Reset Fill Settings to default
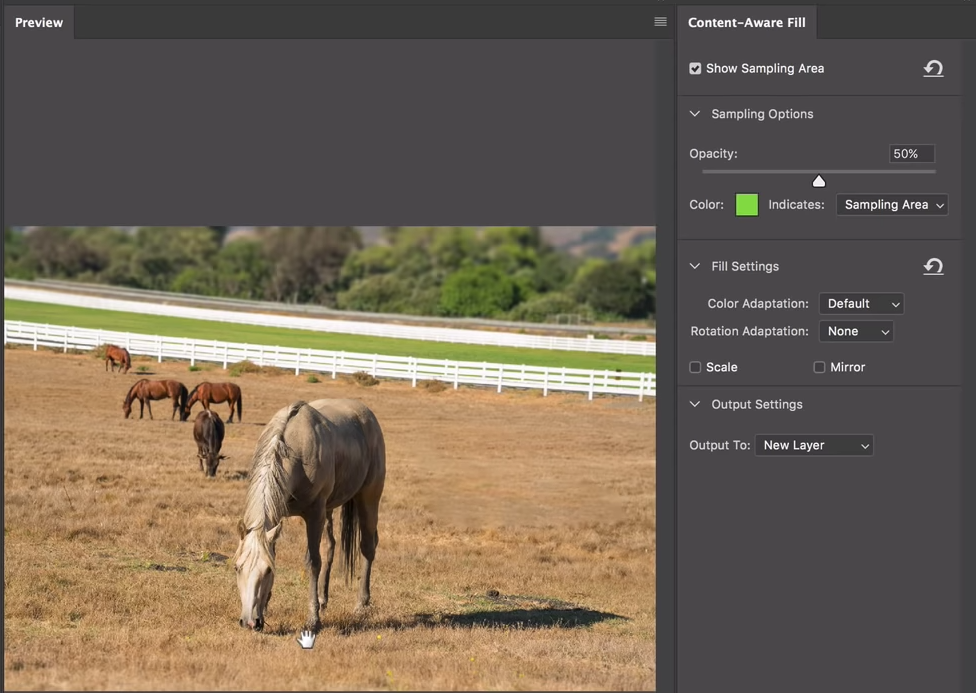The height and width of the screenshot is (693, 976). click(933, 266)
